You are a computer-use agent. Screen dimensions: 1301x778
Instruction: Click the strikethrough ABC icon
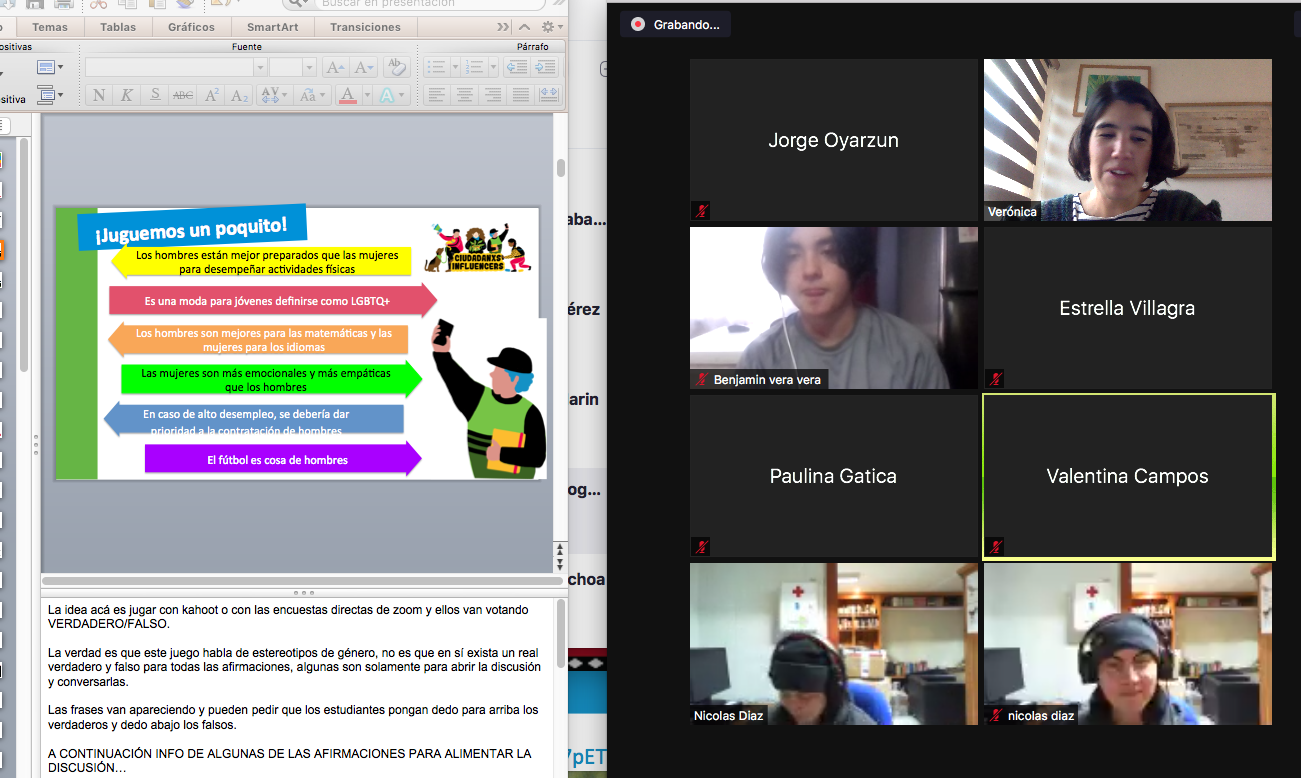tap(183, 96)
